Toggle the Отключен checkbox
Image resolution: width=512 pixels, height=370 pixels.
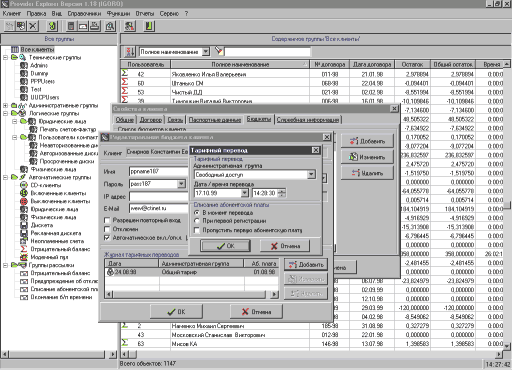point(107,229)
